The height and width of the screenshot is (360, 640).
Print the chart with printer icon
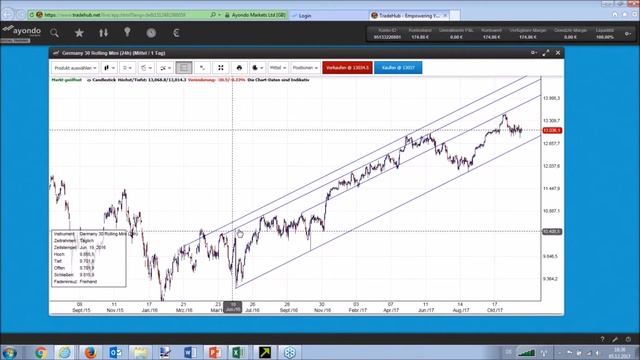(239, 68)
